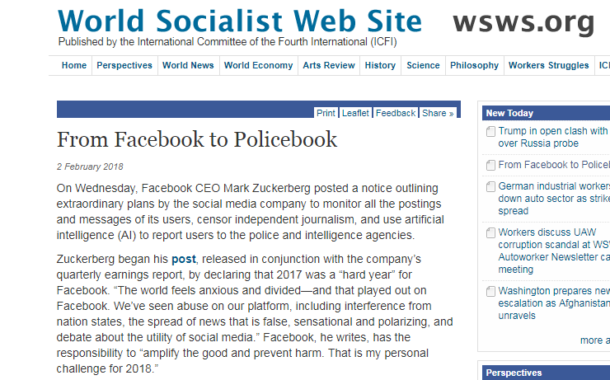Open the Science section
This screenshot has height=380, width=610.
(423, 65)
